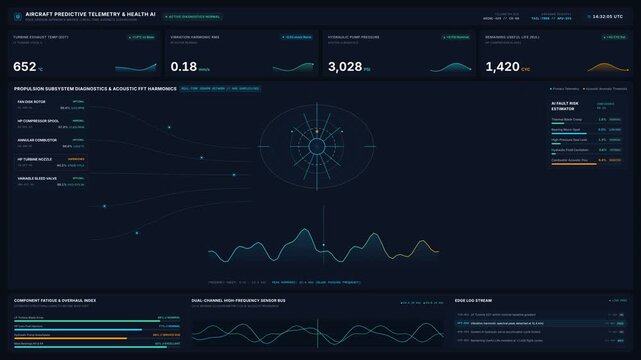Click the central hub of the turbine radar diagram

[x=317, y=146]
